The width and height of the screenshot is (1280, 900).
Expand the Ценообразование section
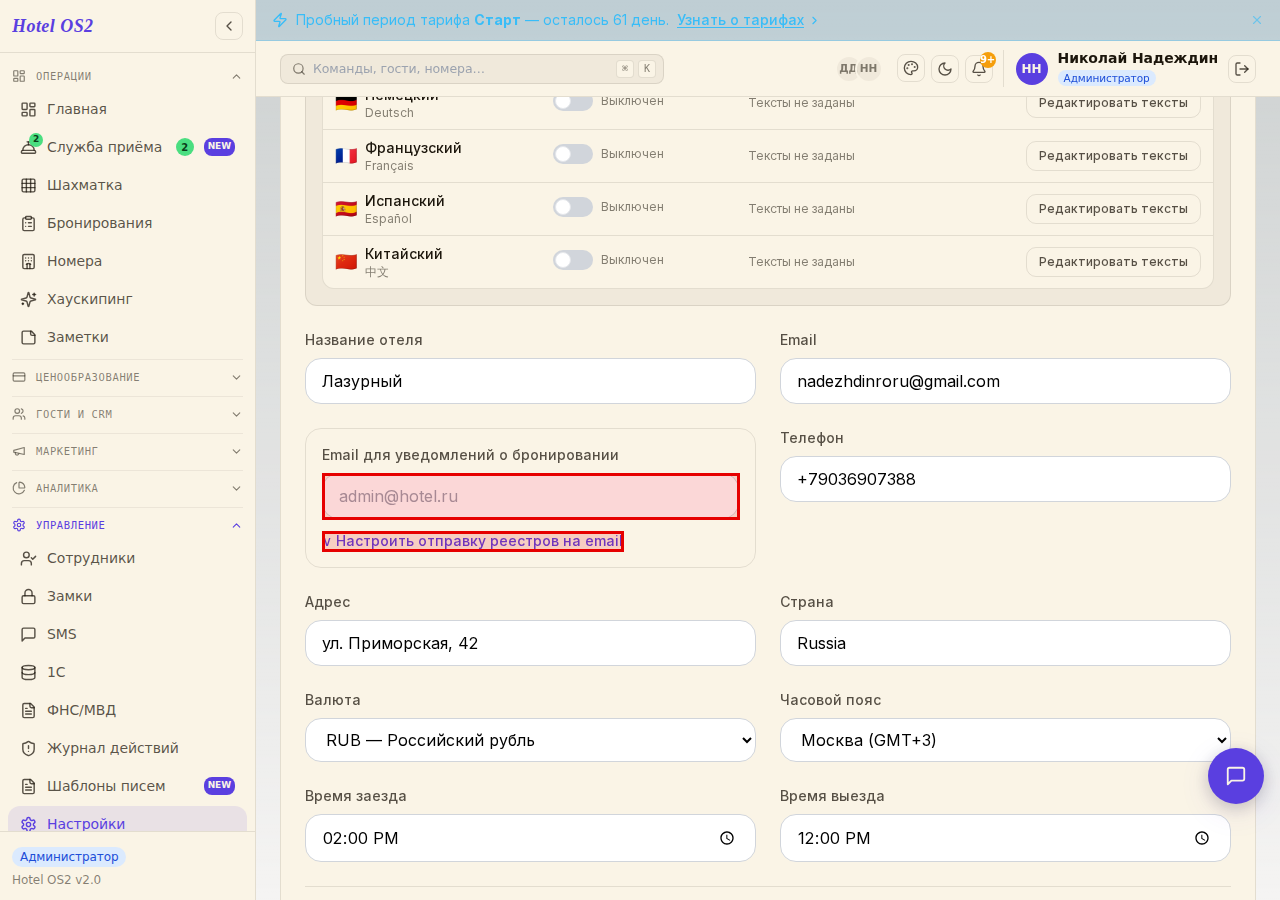127,377
